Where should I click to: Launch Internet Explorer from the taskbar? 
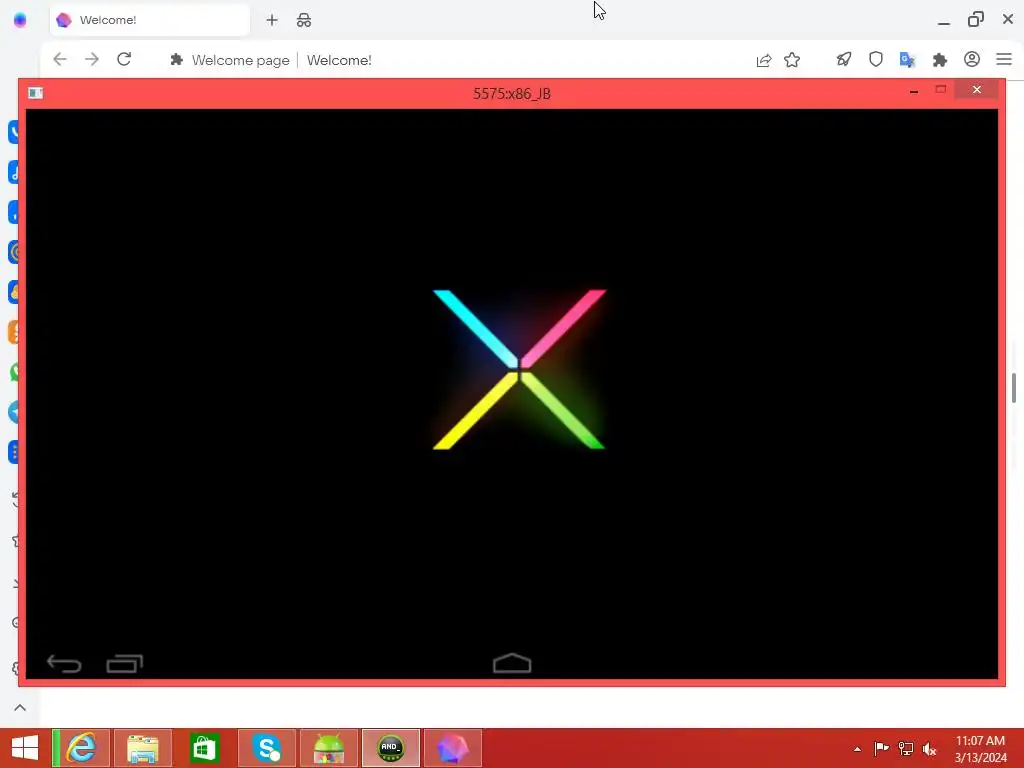click(x=81, y=748)
